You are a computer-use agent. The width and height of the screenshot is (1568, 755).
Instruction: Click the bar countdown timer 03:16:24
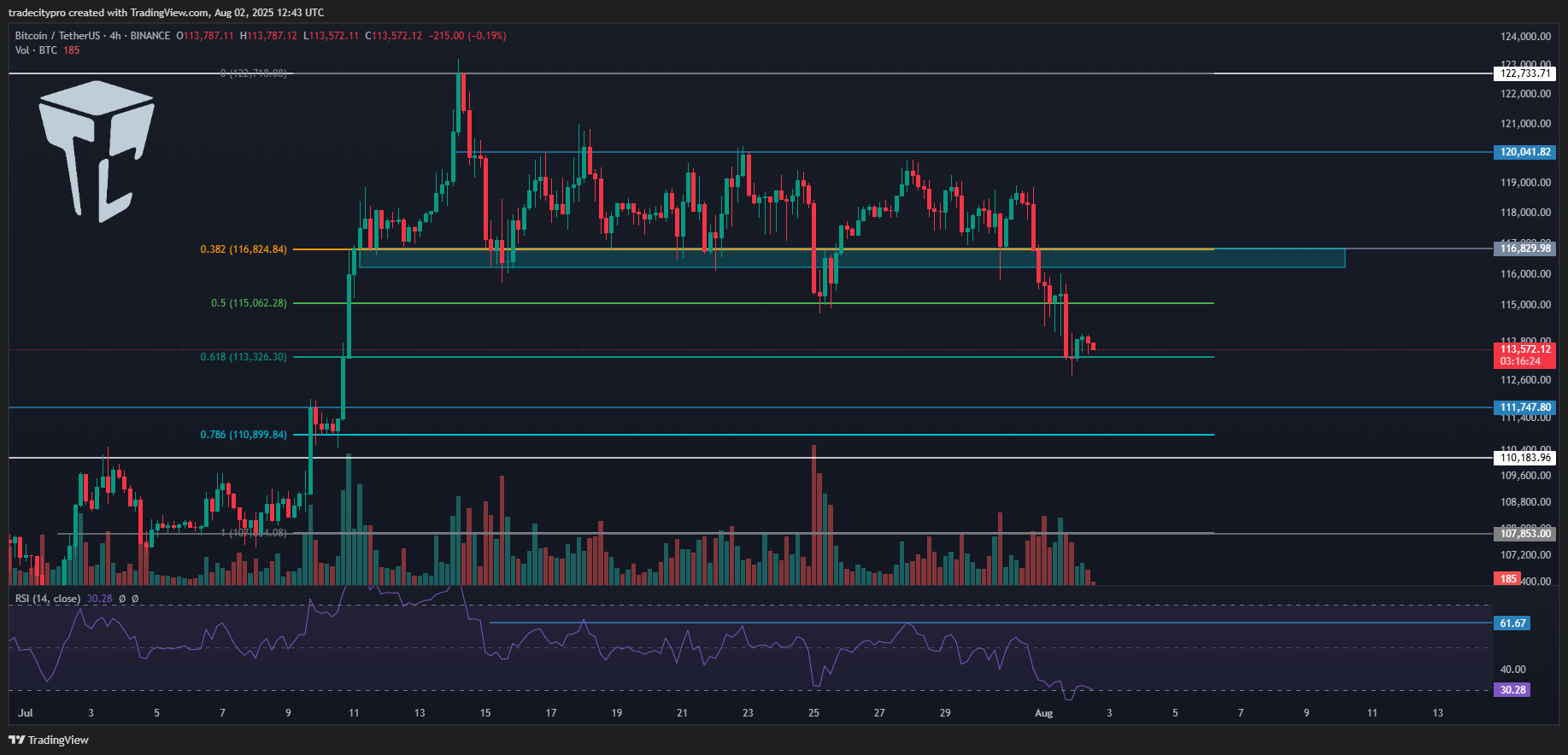tap(1520, 361)
